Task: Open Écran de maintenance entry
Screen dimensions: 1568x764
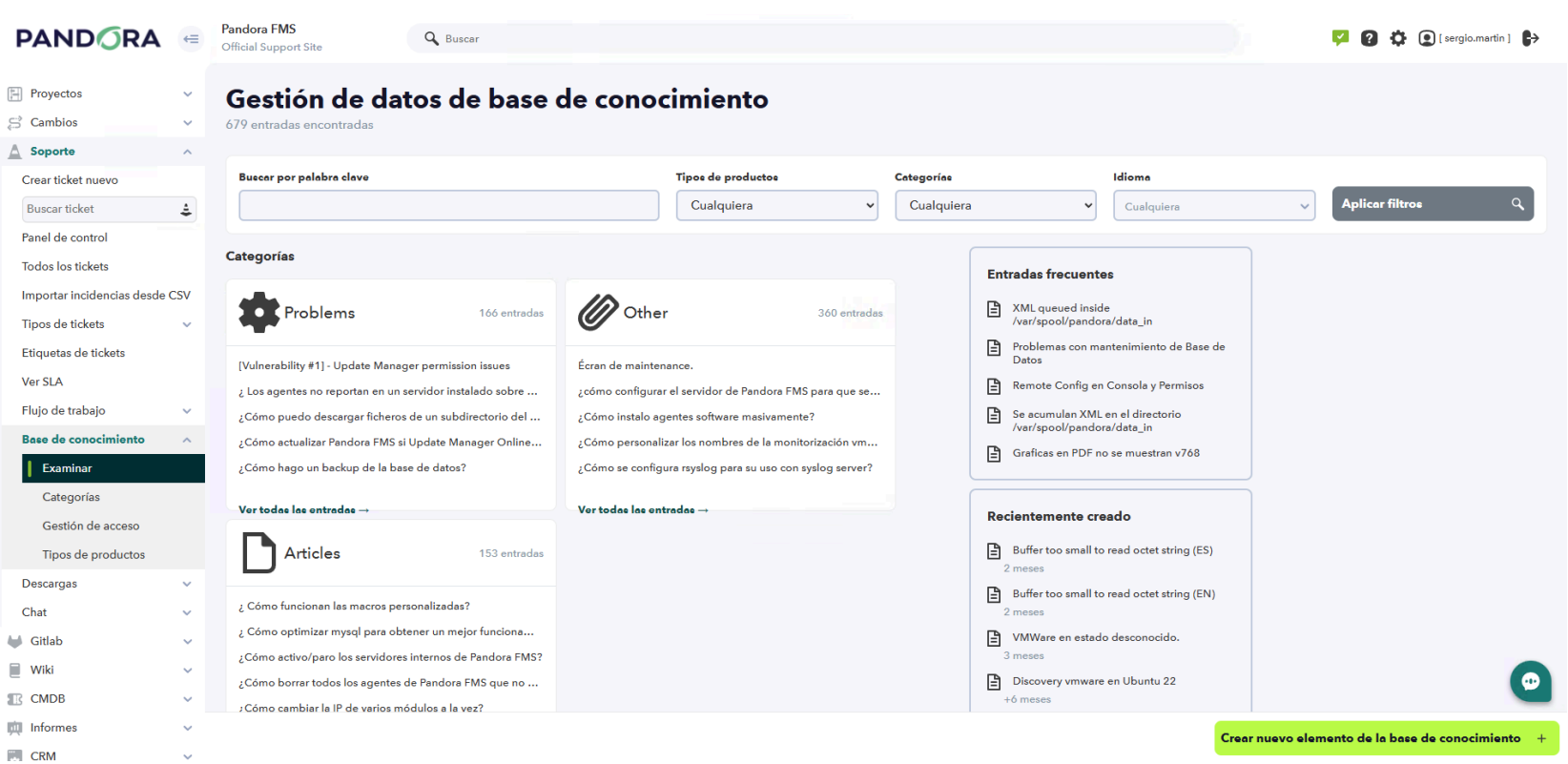Action: point(635,365)
